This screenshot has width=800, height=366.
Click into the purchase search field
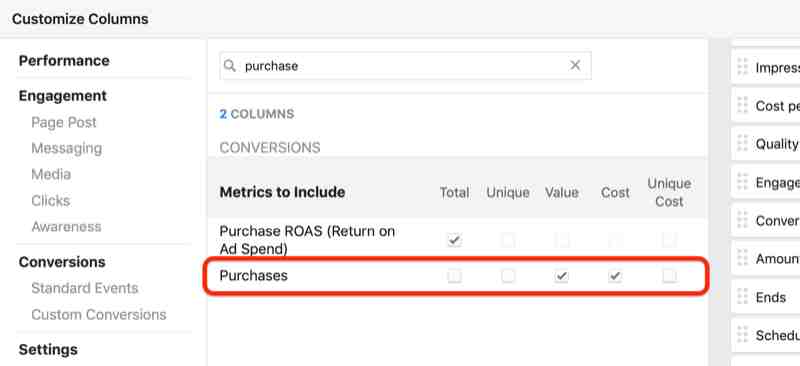(405, 65)
